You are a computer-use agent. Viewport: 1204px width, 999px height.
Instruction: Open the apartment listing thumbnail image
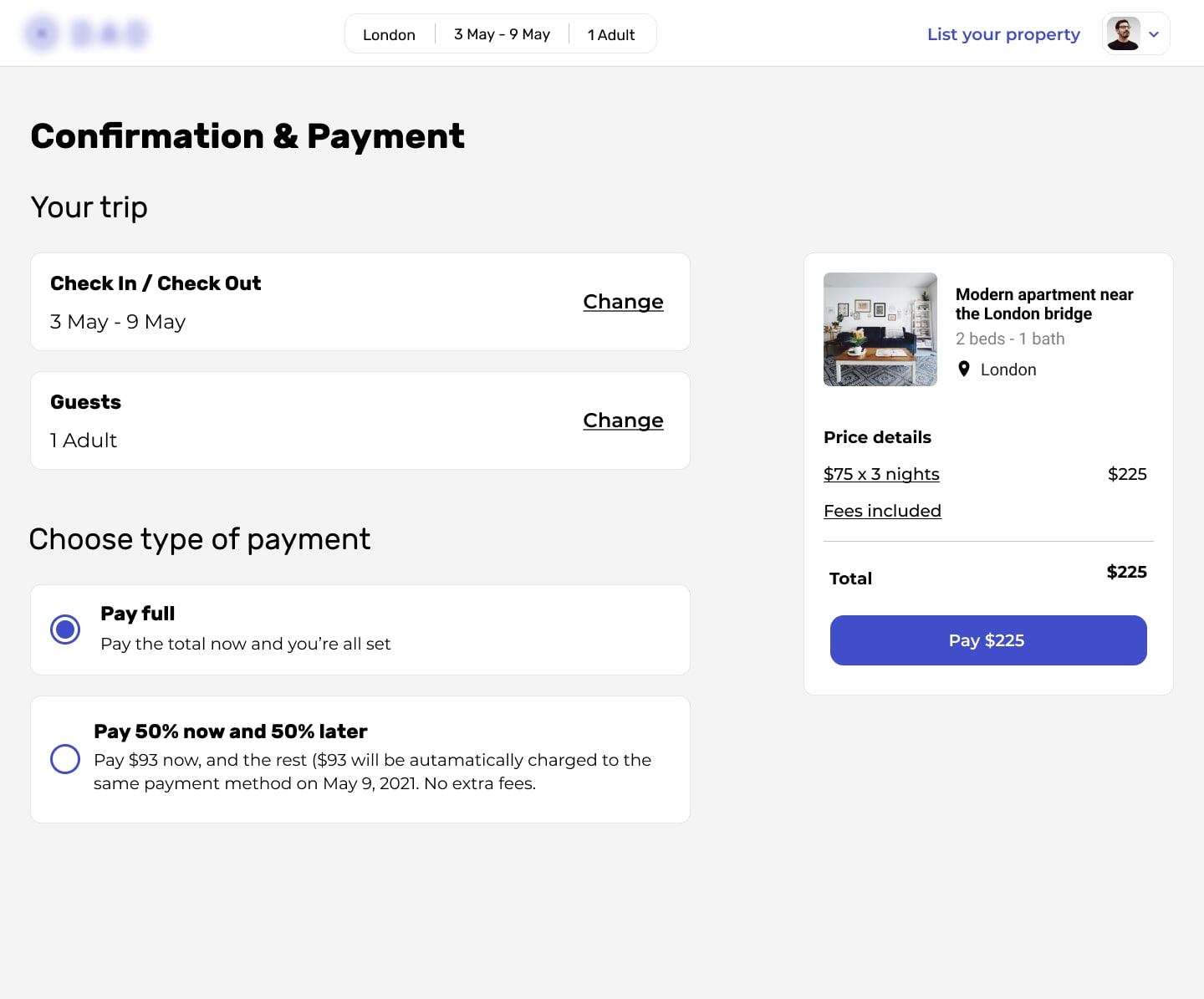tap(880, 329)
